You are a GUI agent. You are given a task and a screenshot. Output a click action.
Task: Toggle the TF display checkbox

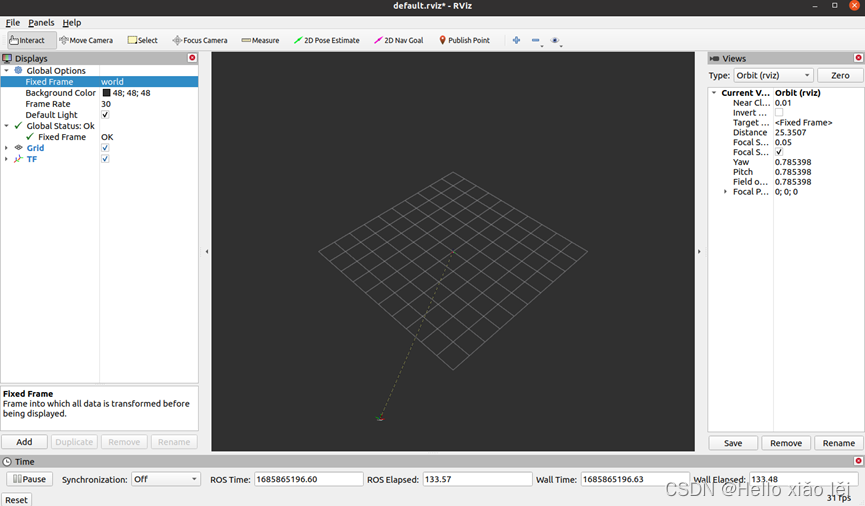(x=105, y=159)
